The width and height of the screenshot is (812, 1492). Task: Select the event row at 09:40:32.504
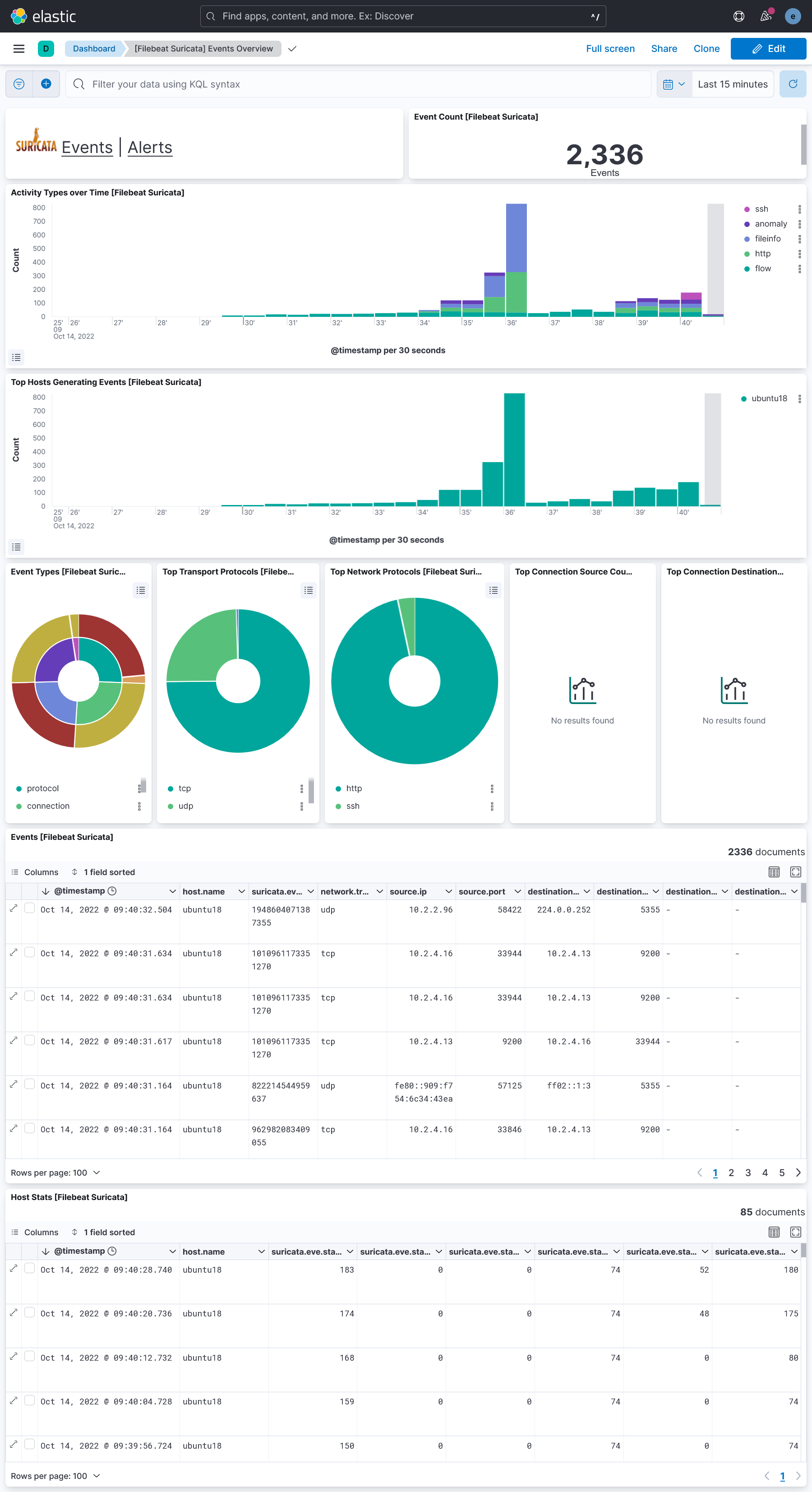pos(29,908)
